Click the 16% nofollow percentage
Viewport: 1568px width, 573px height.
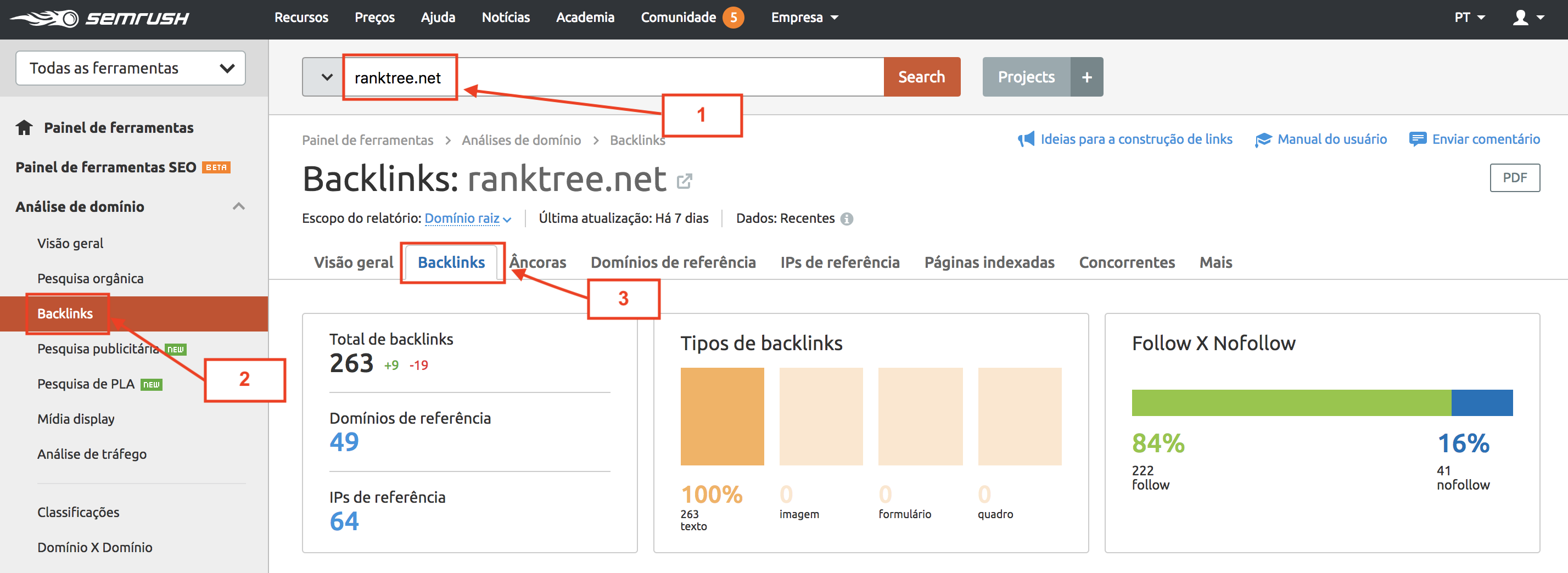coord(1463,443)
